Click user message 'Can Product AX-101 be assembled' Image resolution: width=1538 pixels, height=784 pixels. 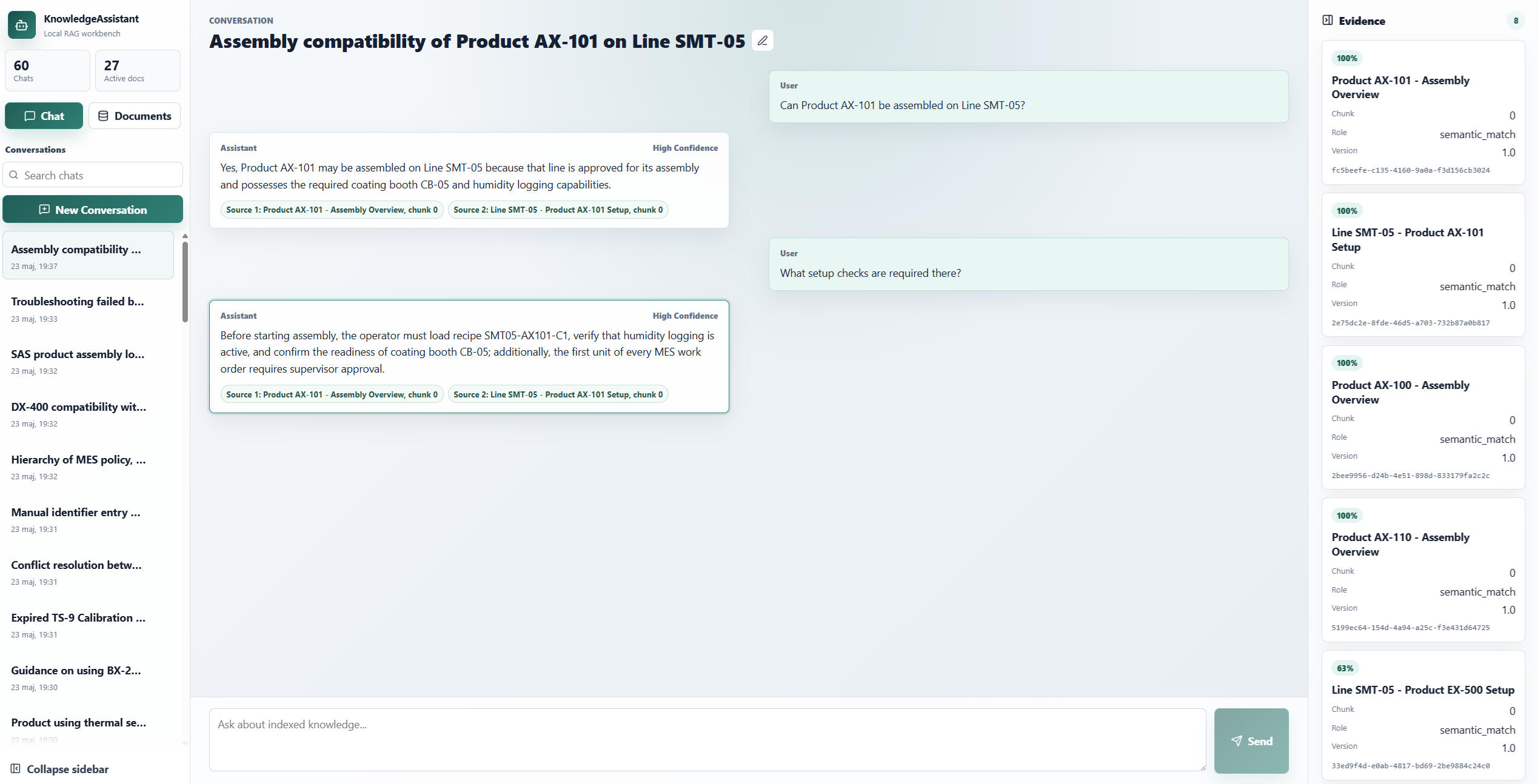[x=1028, y=96]
